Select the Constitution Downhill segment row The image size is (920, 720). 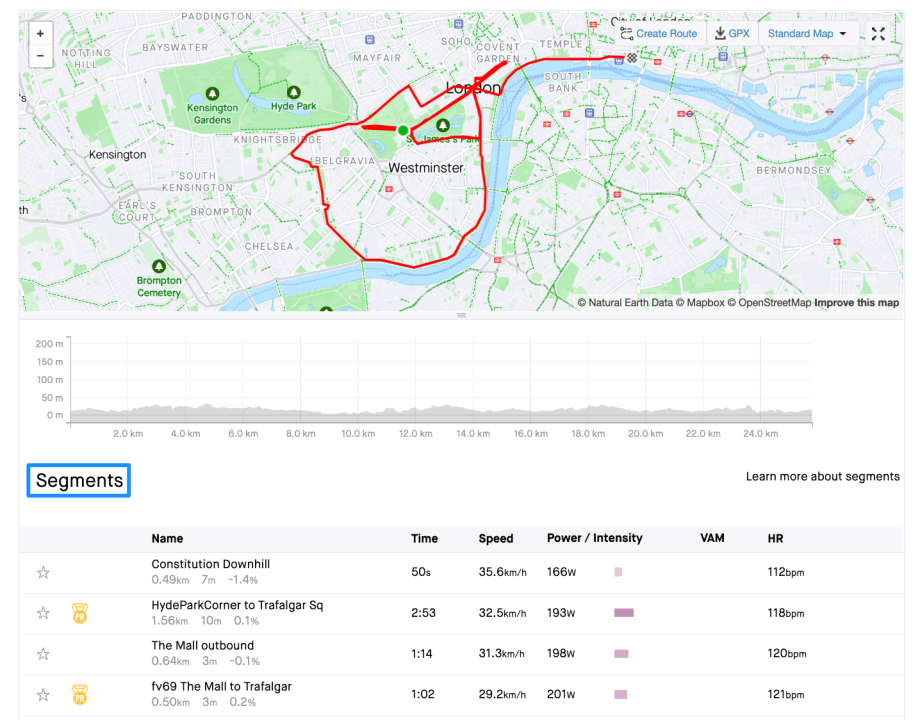tap(211, 565)
